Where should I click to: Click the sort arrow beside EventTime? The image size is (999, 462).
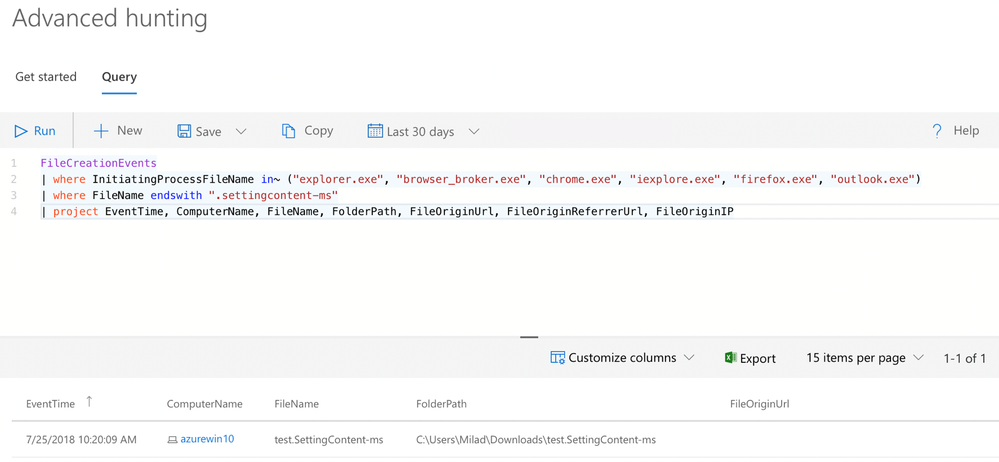[89, 401]
